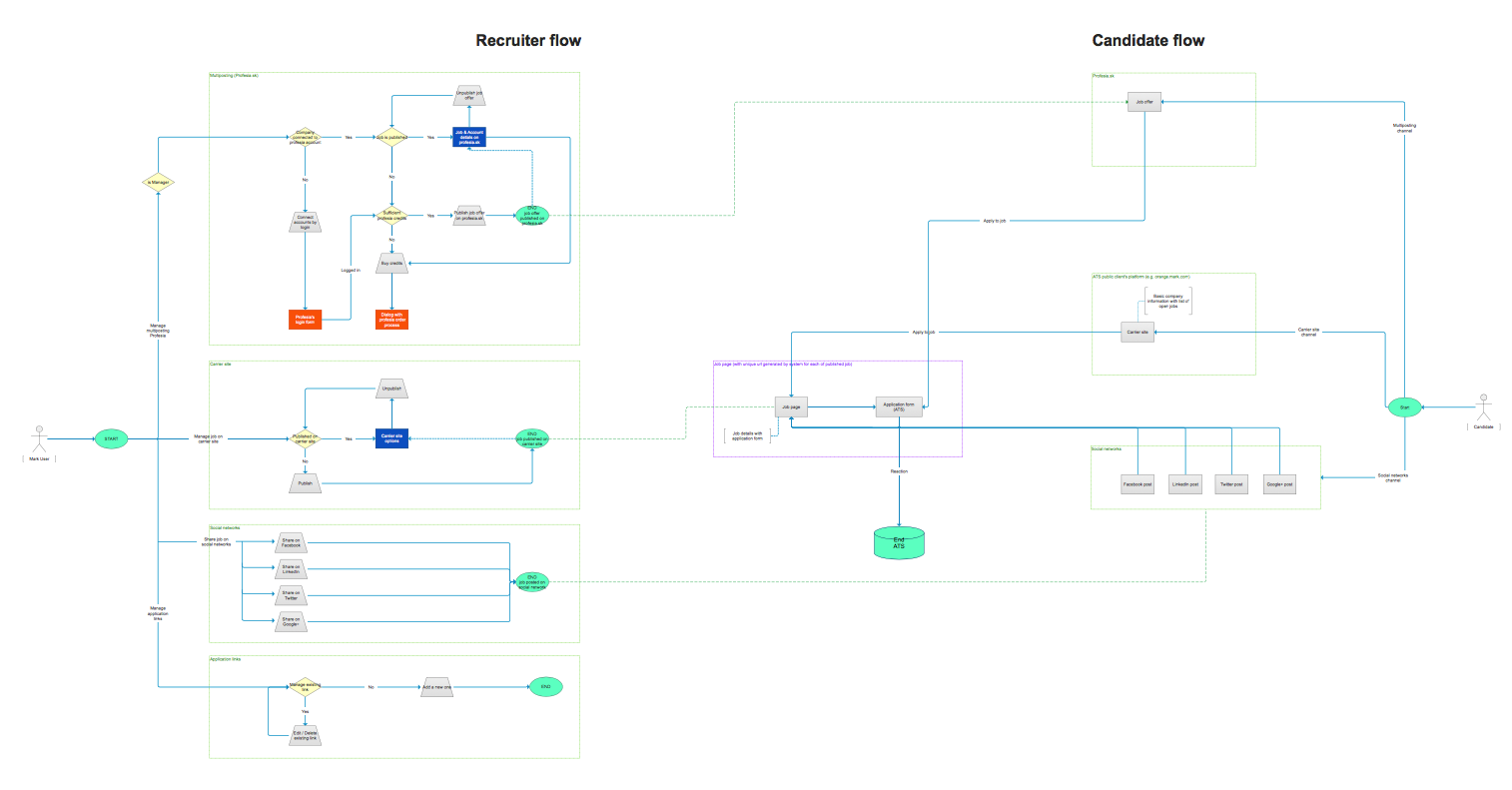This screenshot has height=790, width=1512.
Task: Select the 'Share on Google+' step
Action: [x=291, y=621]
